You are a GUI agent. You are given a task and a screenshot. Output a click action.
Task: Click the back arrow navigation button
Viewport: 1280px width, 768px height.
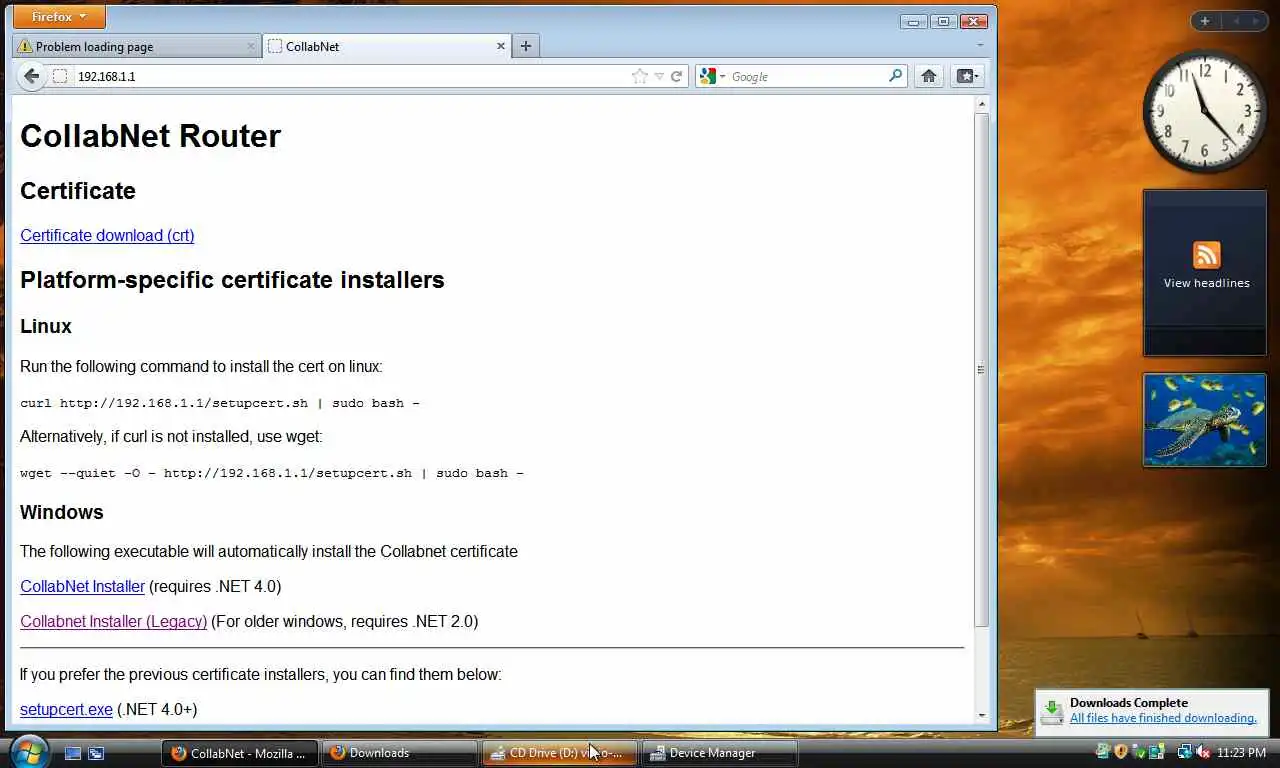click(31, 76)
